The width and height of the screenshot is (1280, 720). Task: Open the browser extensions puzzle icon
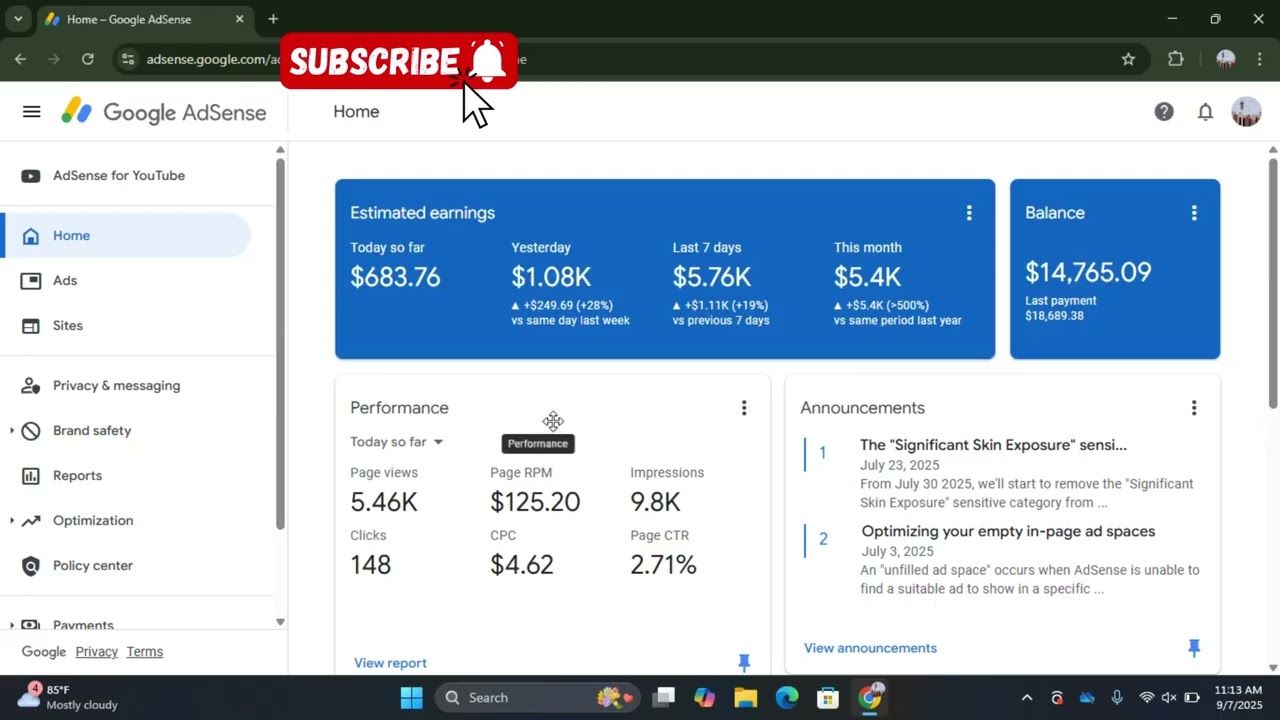(1176, 59)
